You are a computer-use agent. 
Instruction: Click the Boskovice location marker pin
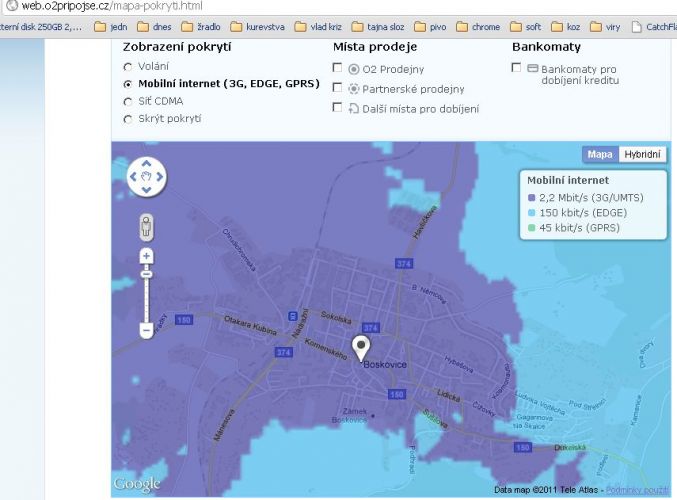tap(361, 348)
